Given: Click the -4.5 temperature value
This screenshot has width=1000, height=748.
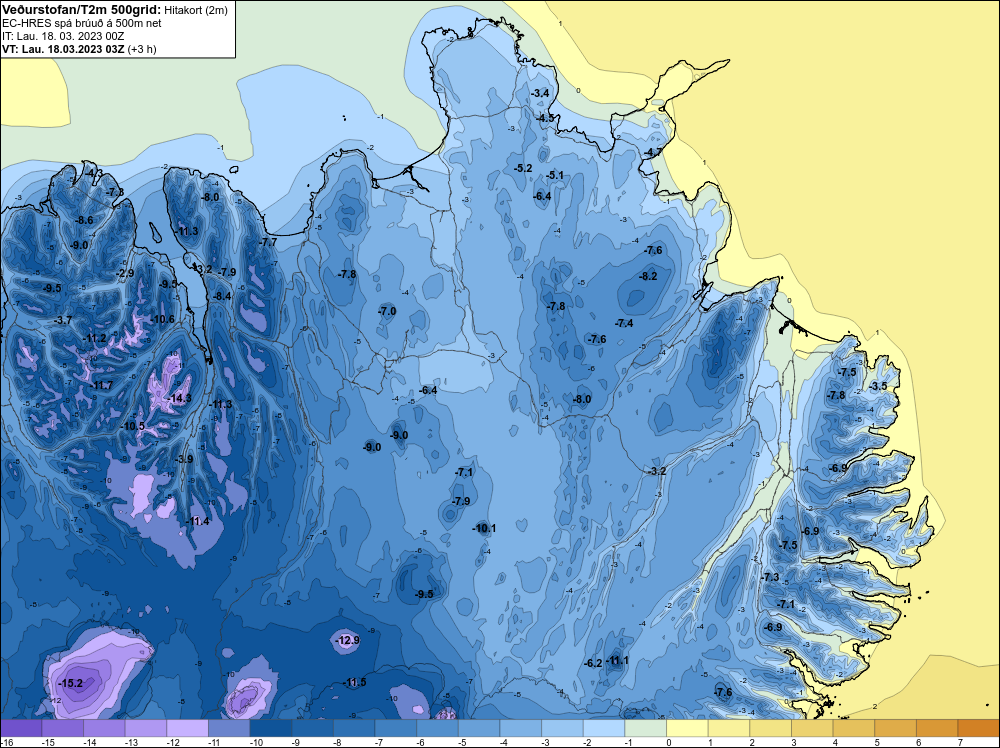Looking at the screenshot, I should point(545,118).
